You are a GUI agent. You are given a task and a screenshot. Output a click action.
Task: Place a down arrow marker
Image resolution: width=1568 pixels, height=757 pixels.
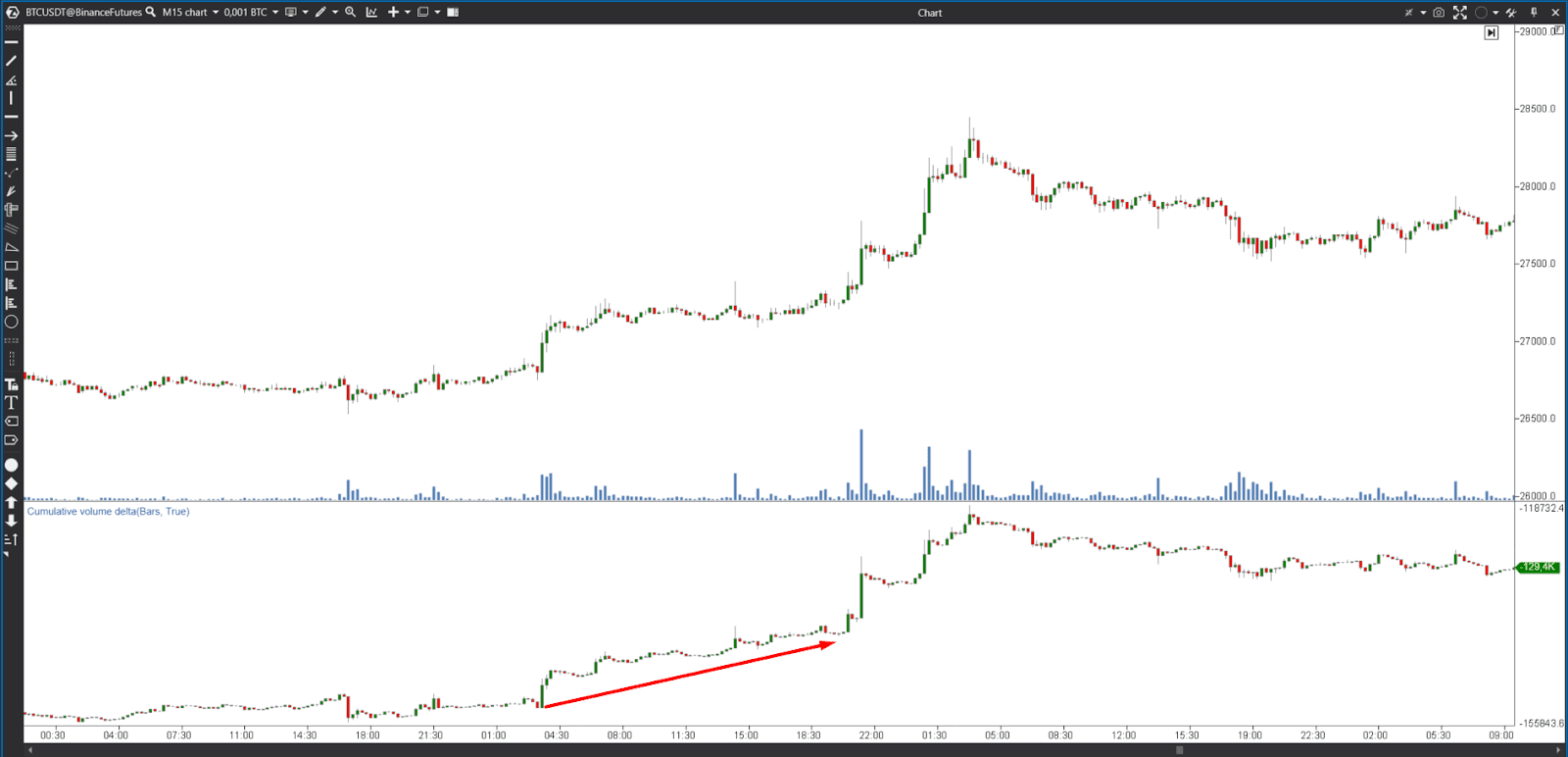pyautogui.click(x=12, y=521)
